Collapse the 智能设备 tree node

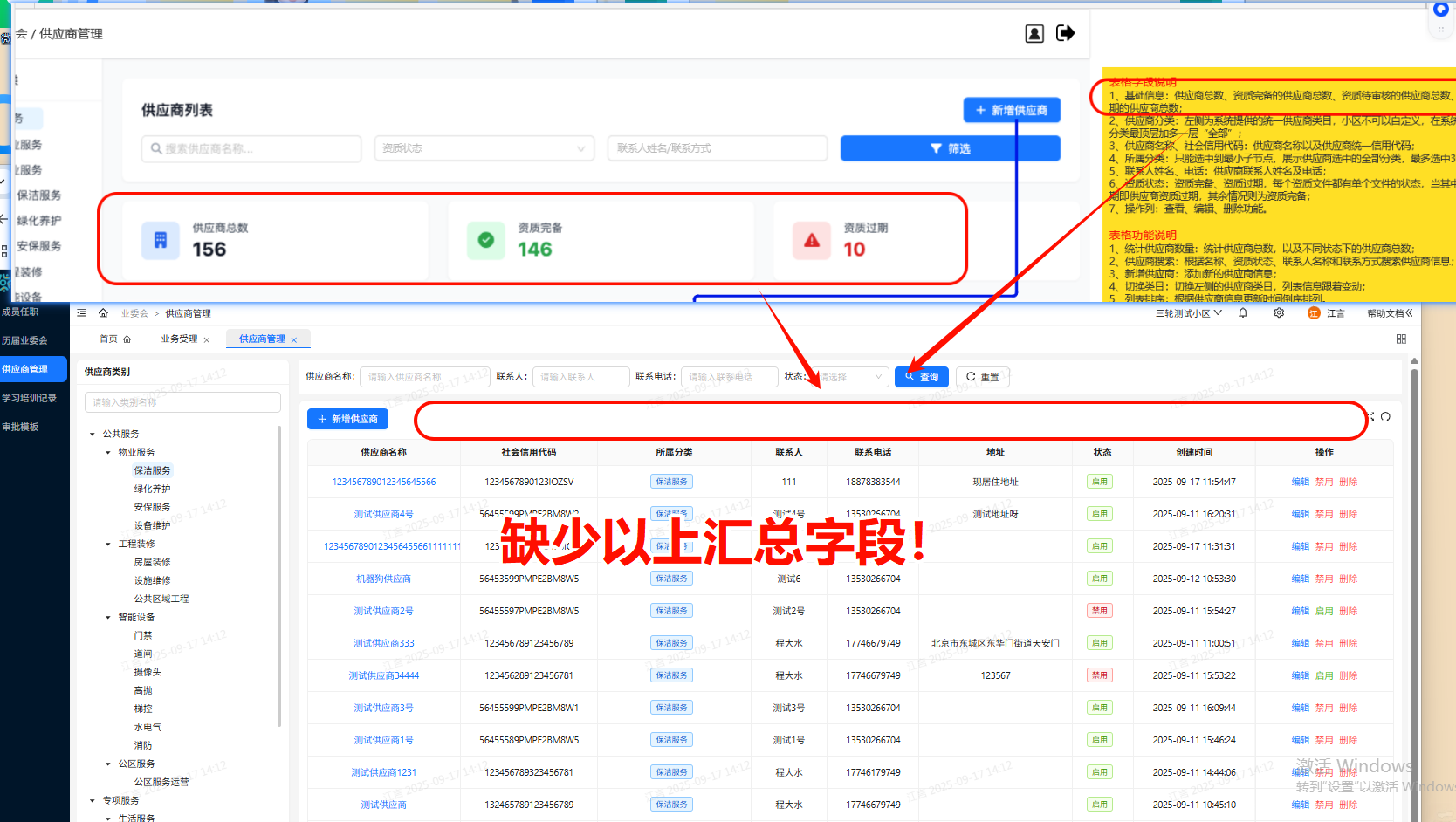[108, 617]
